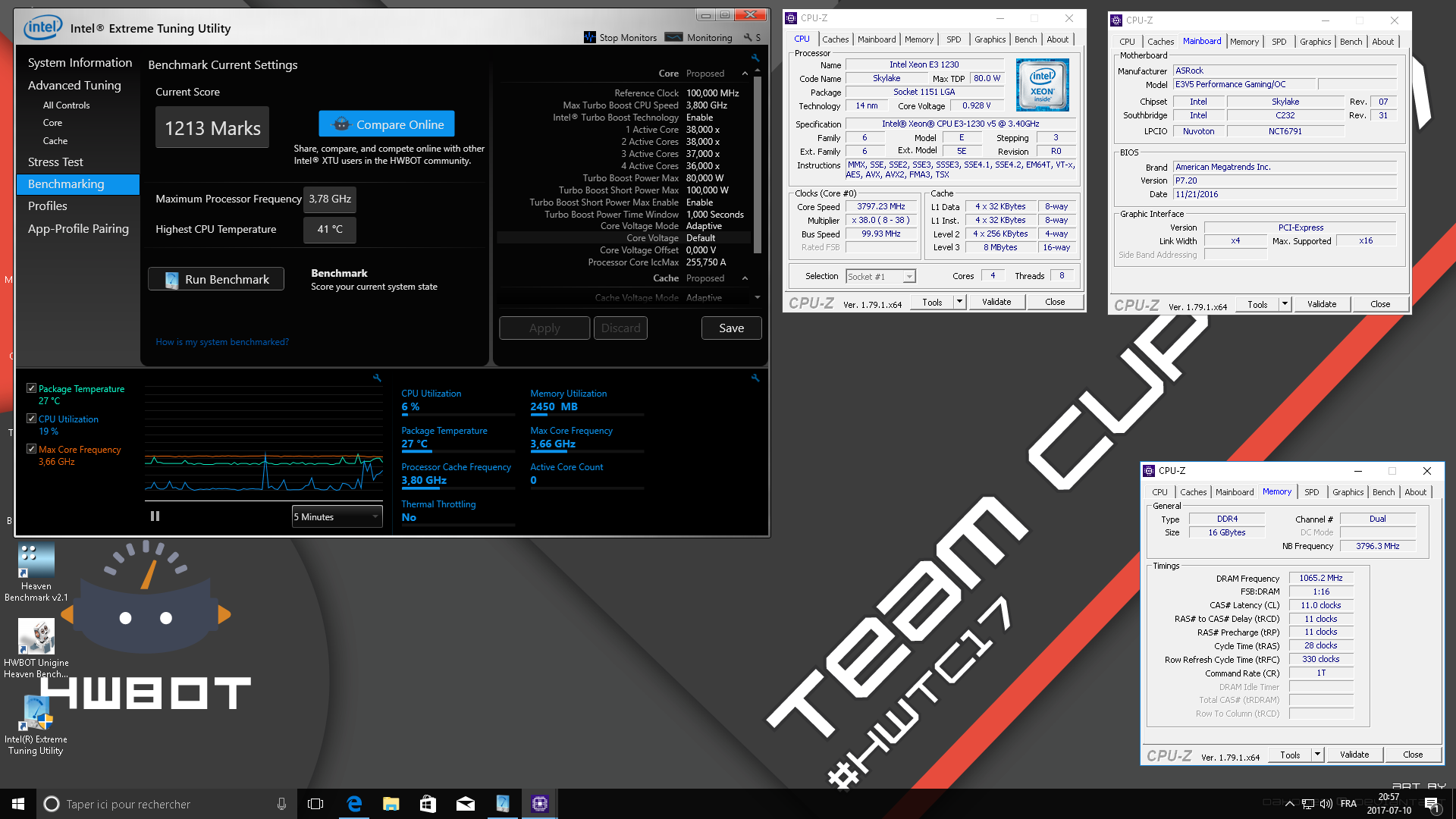Open Tools dropdown arrow in Mainboard CPU-Z window
Image resolution: width=1456 pixels, height=819 pixels.
[1285, 304]
